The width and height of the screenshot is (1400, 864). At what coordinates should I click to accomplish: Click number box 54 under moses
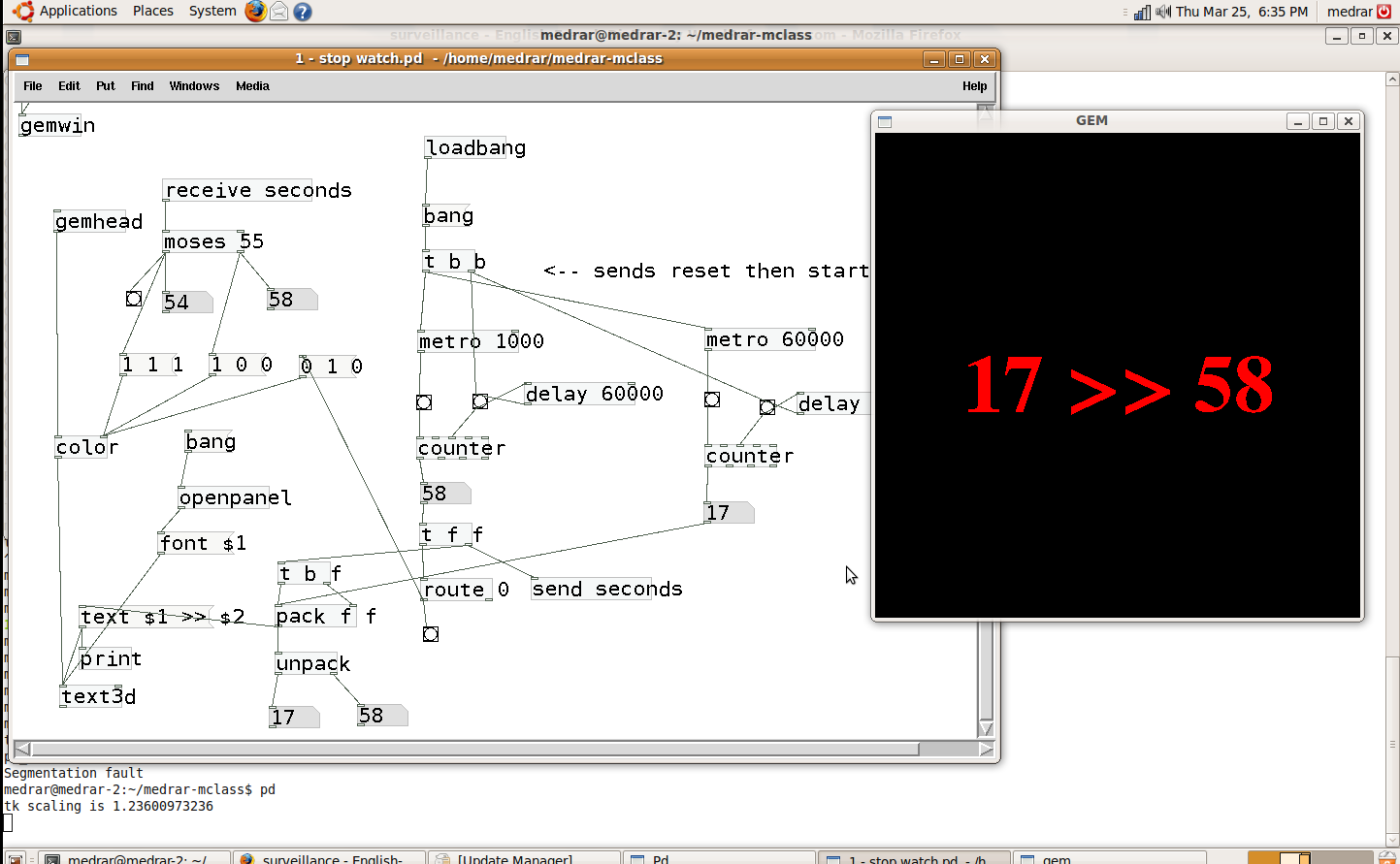coord(187,302)
